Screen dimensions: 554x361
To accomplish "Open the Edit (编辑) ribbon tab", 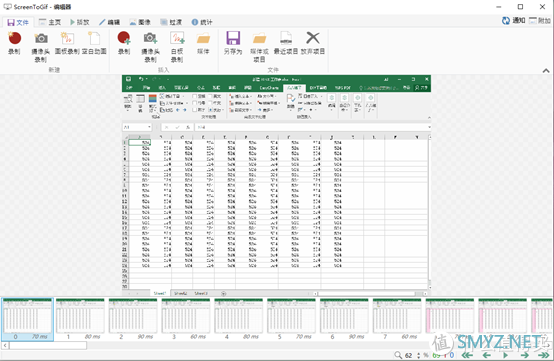I will coord(109,22).
